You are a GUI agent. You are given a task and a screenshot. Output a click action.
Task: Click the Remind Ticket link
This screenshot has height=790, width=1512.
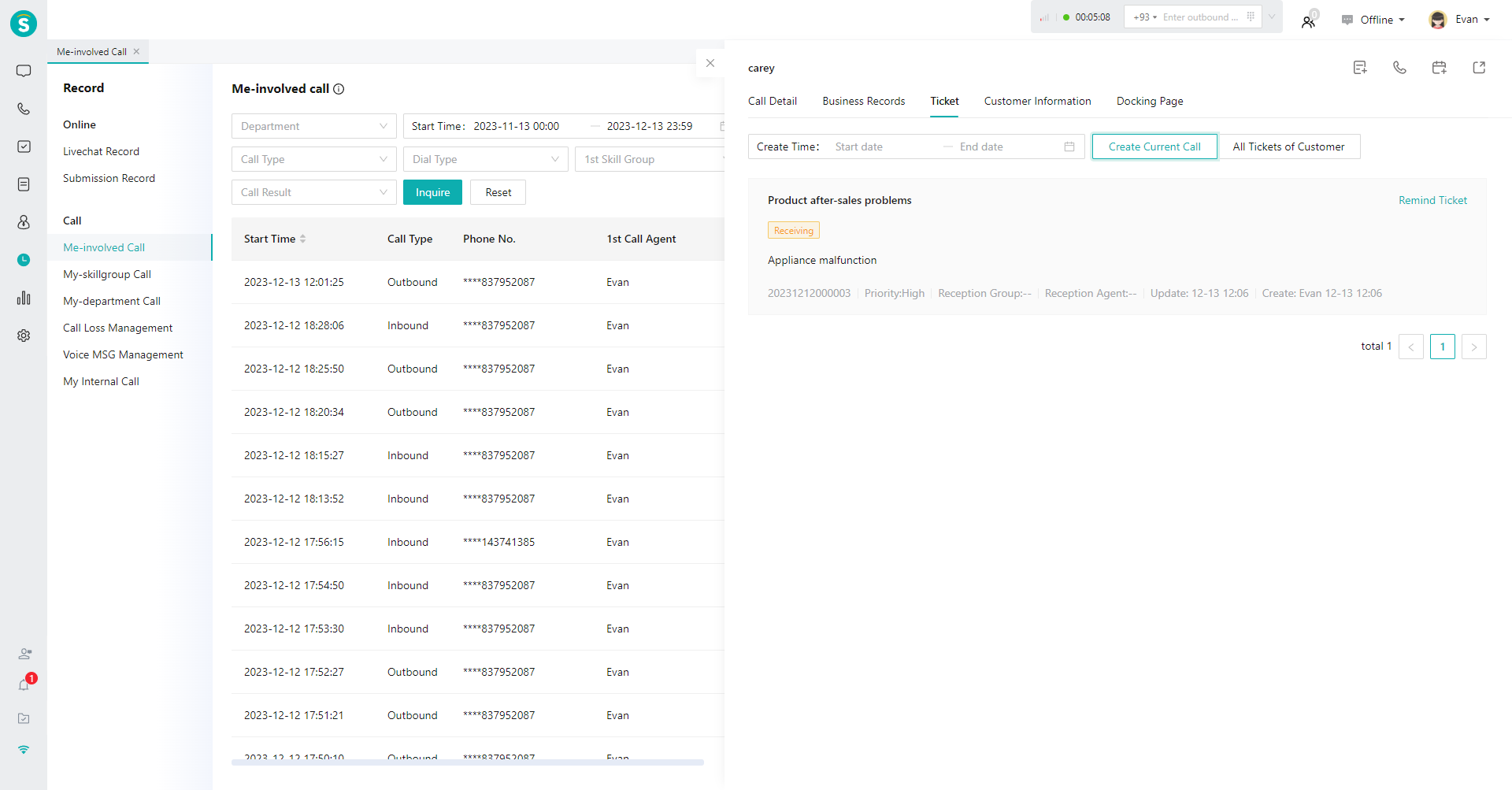click(1432, 200)
